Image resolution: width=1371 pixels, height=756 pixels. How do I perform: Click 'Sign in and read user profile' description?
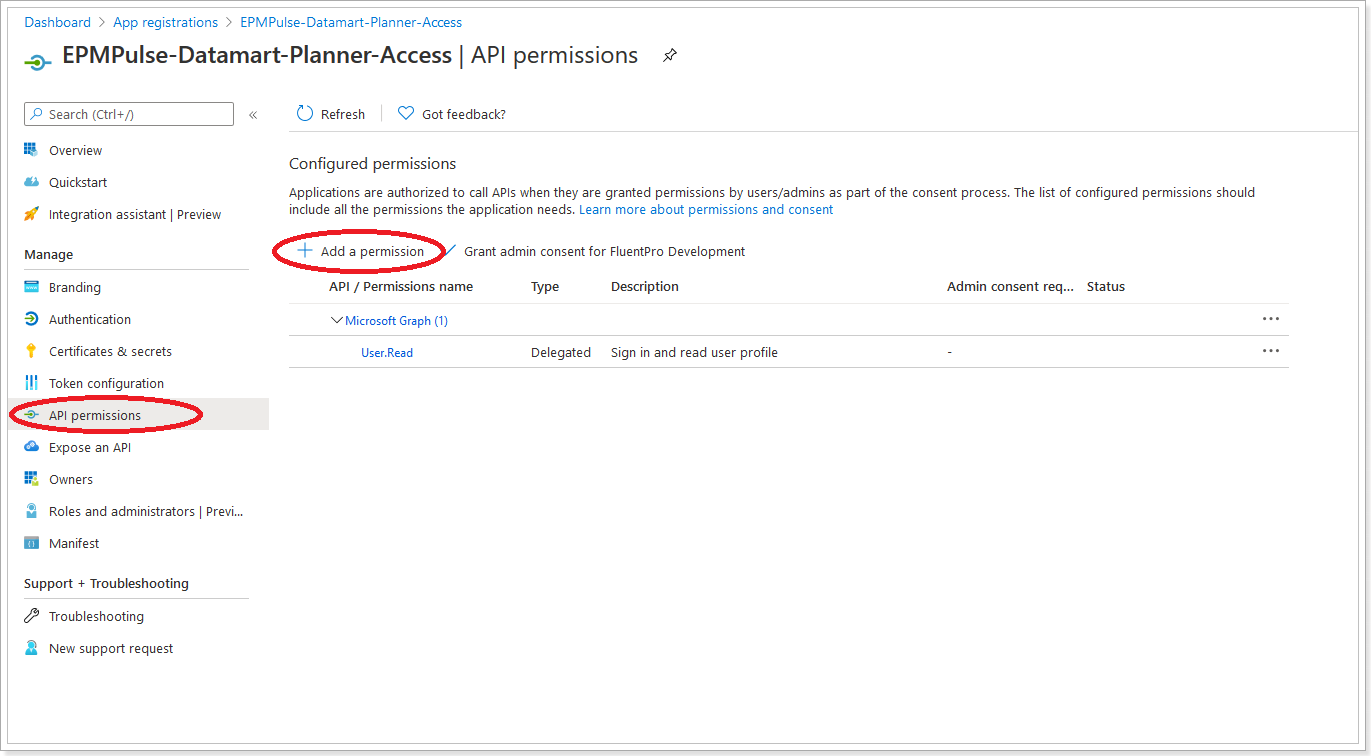click(694, 352)
